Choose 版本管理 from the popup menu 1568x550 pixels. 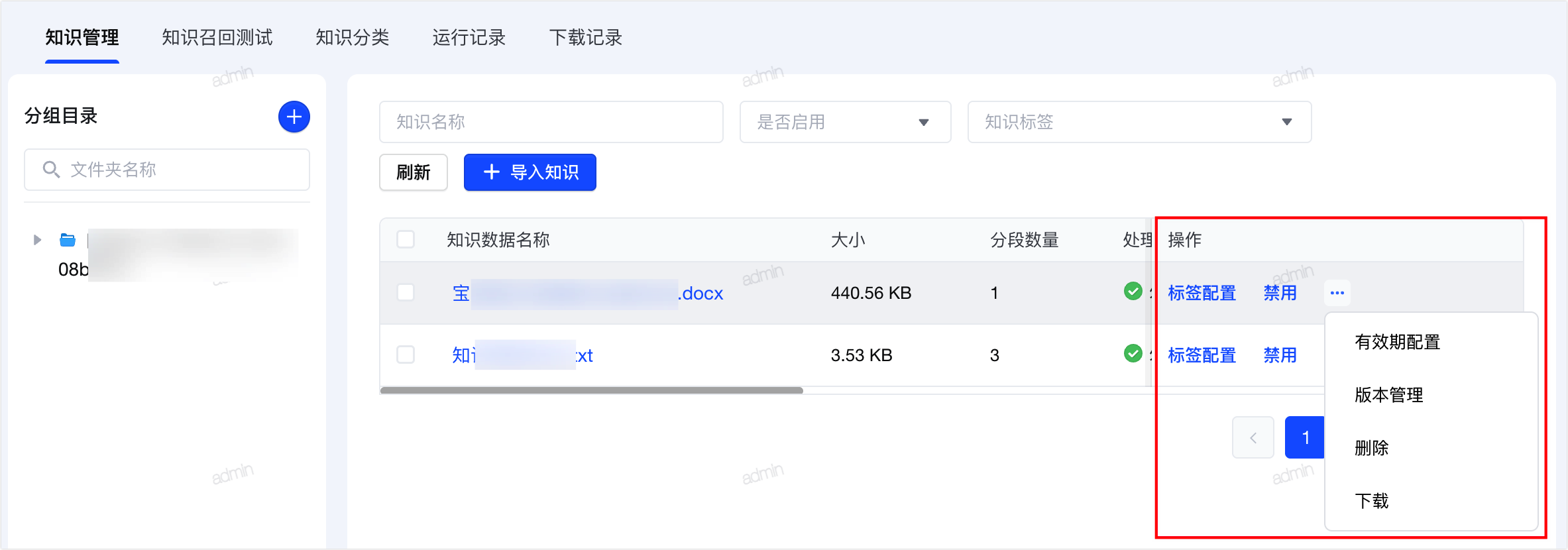click(x=1388, y=395)
